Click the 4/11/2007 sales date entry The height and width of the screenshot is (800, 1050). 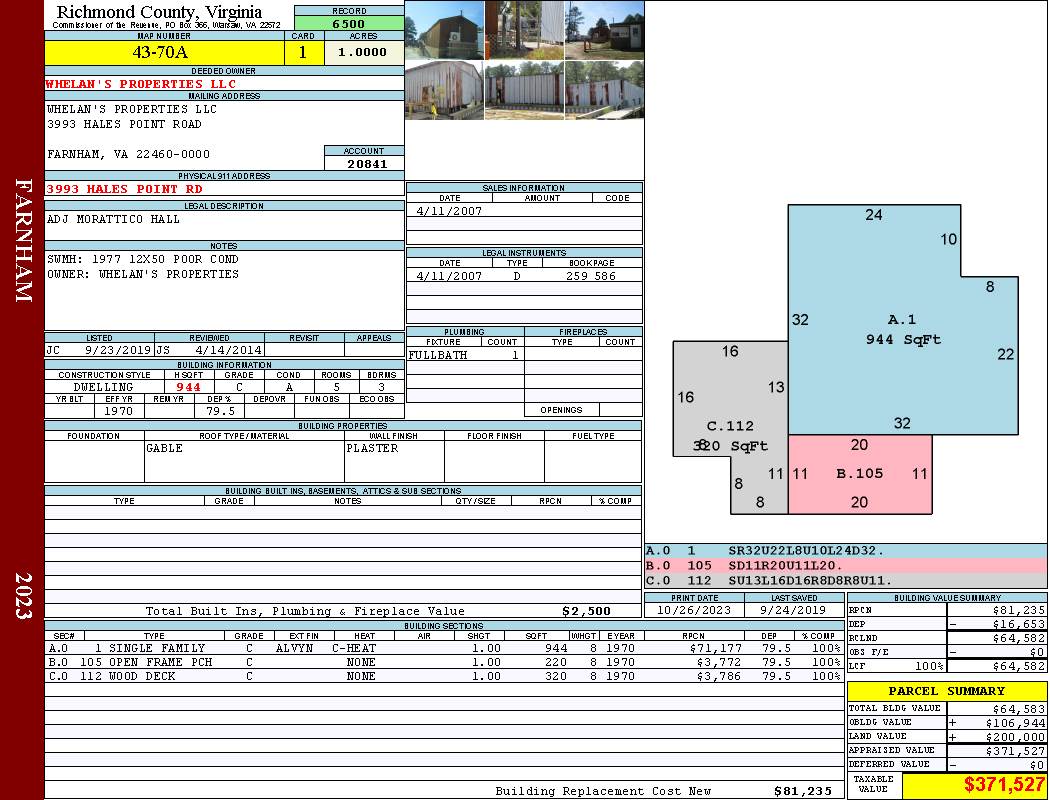(449, 211)
